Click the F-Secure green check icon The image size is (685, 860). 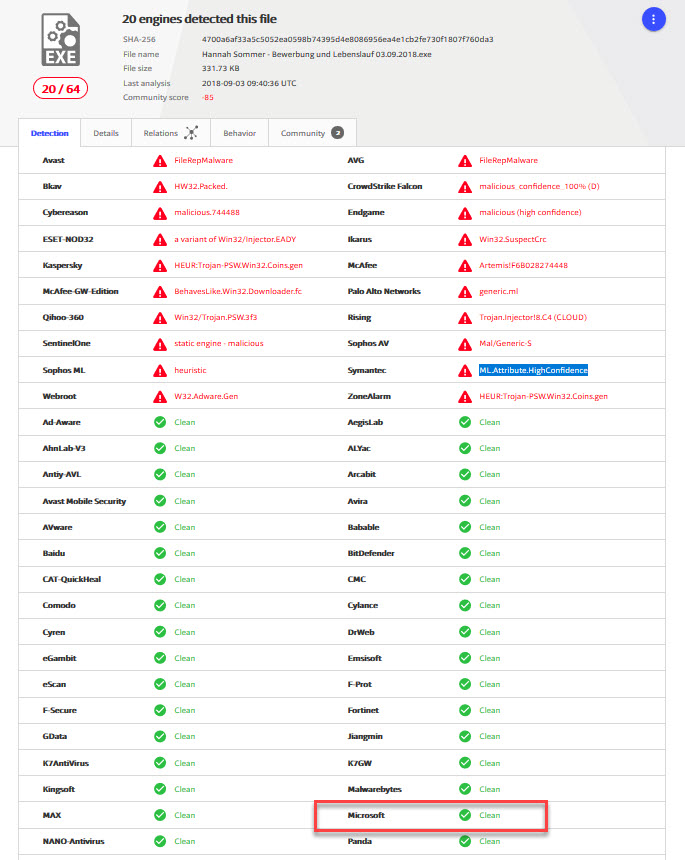tap(160, 710)
